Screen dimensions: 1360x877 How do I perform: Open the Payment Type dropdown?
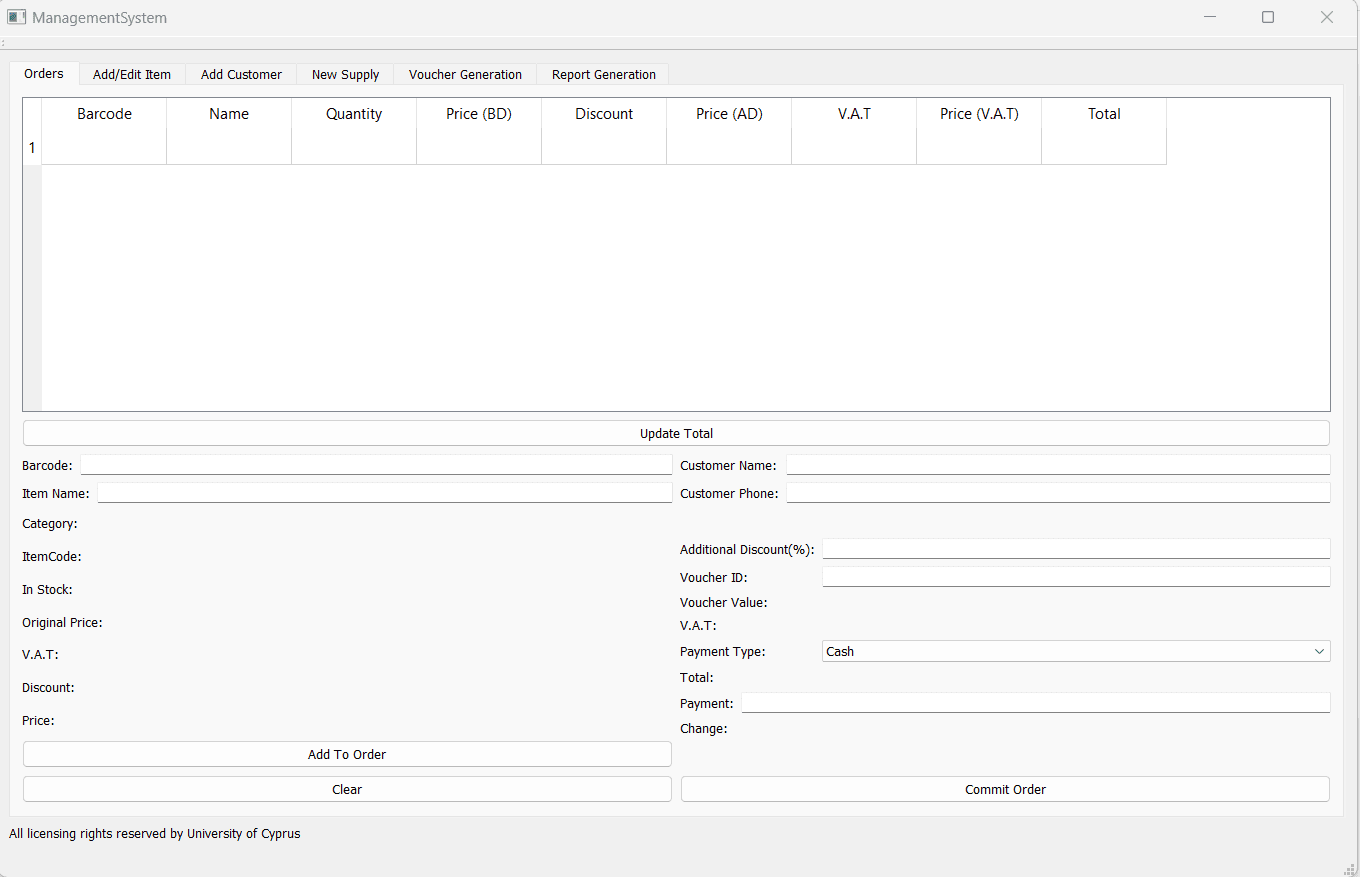(1075, 651)
